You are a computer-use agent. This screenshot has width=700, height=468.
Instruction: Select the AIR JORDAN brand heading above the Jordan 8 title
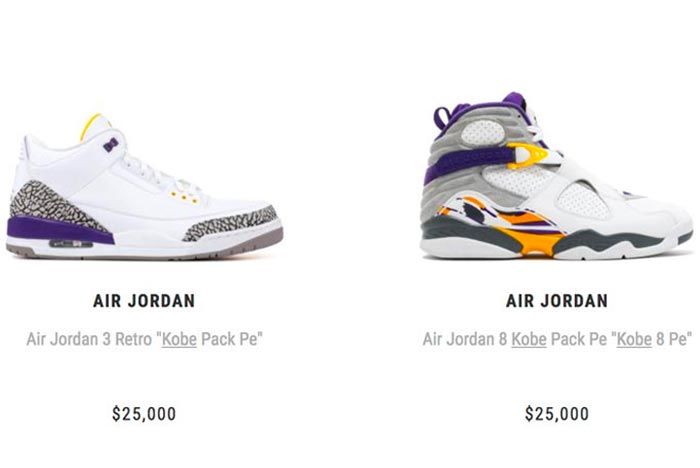coord(557,301)
